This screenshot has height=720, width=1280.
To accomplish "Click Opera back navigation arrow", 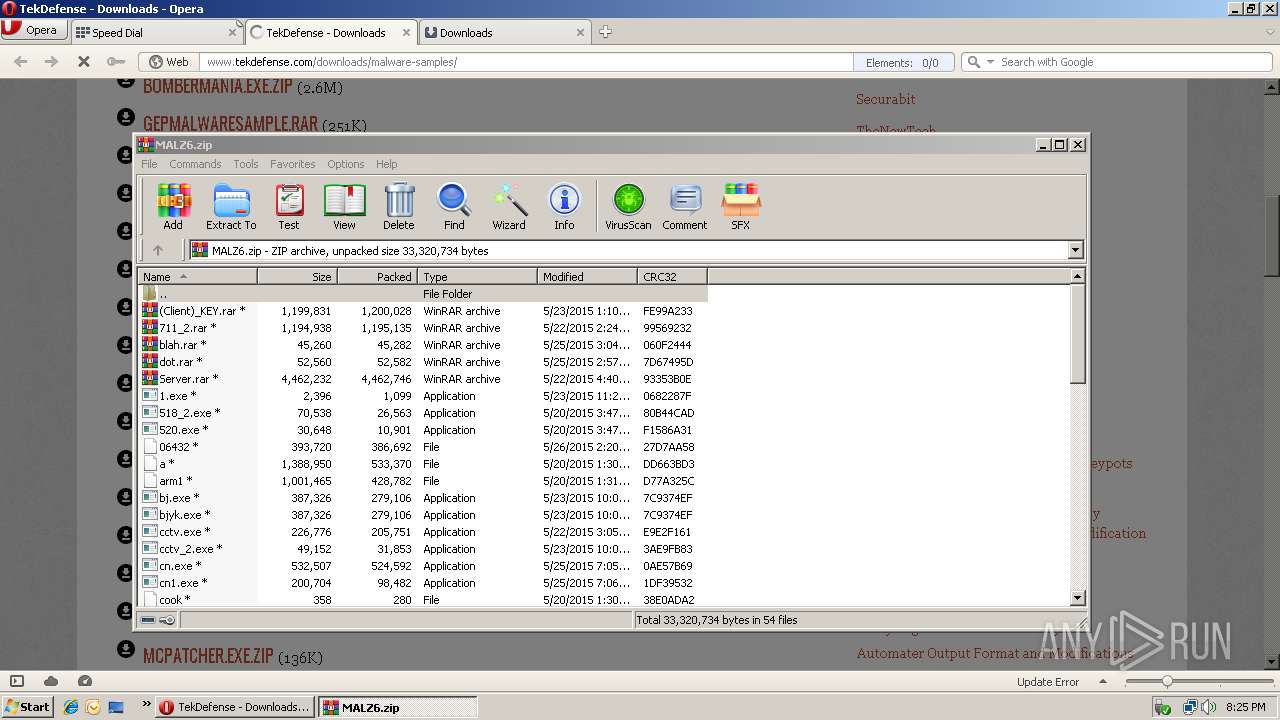I will (20, 62).
